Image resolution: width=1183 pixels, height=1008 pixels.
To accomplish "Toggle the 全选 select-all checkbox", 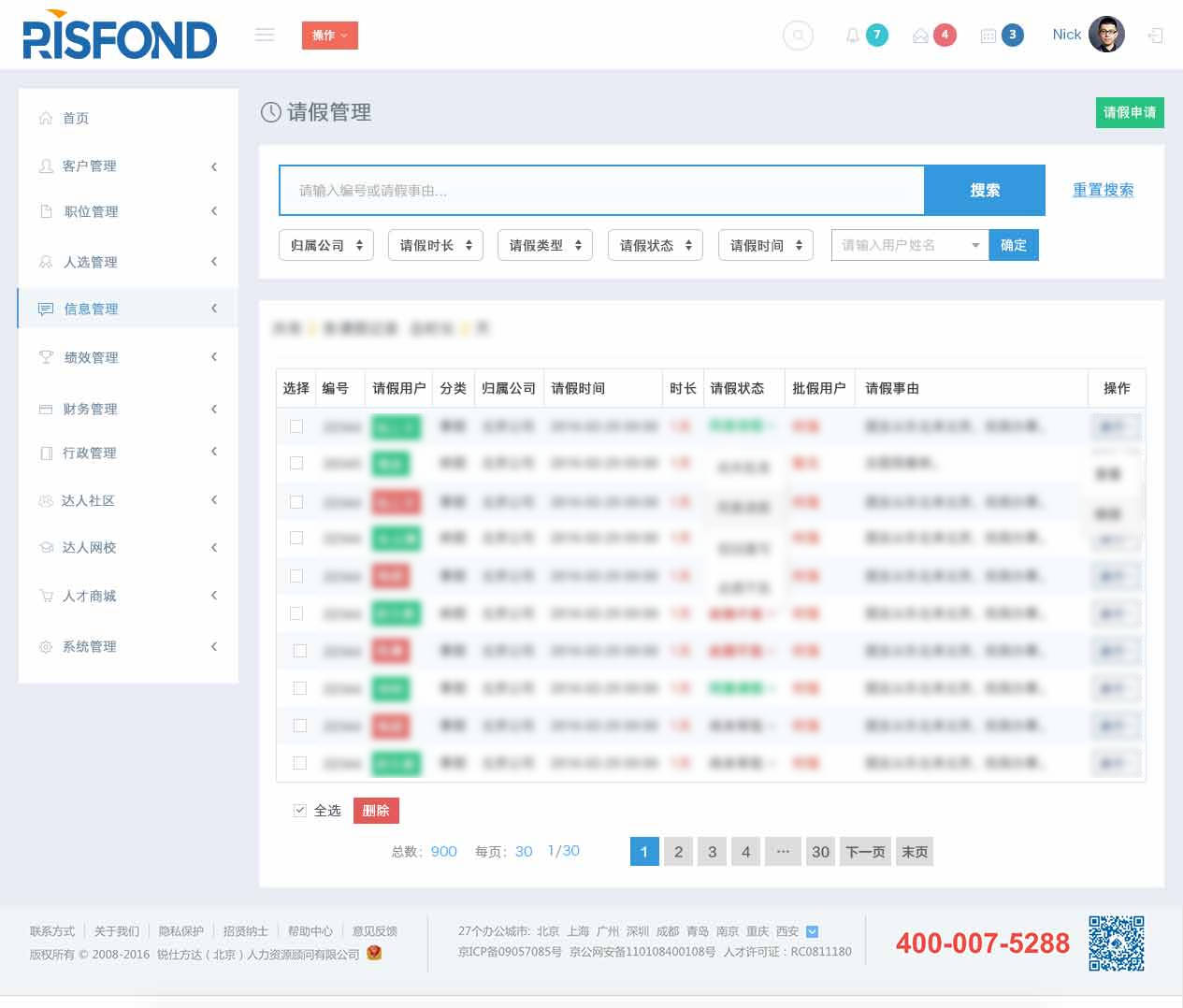I will 299,811.
